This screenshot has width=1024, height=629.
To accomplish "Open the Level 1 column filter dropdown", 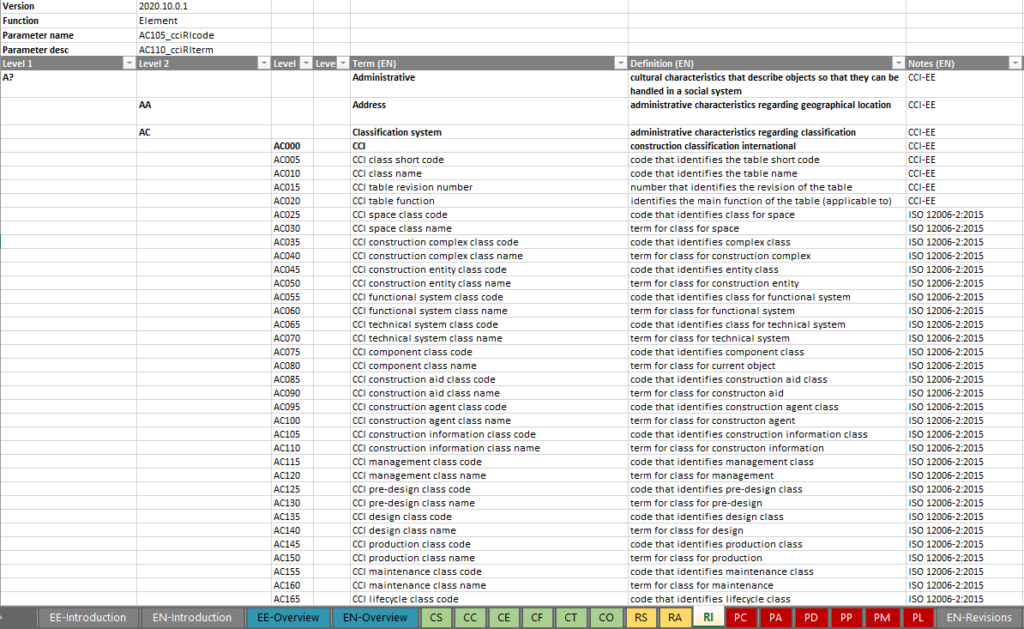I will (129, 63).
